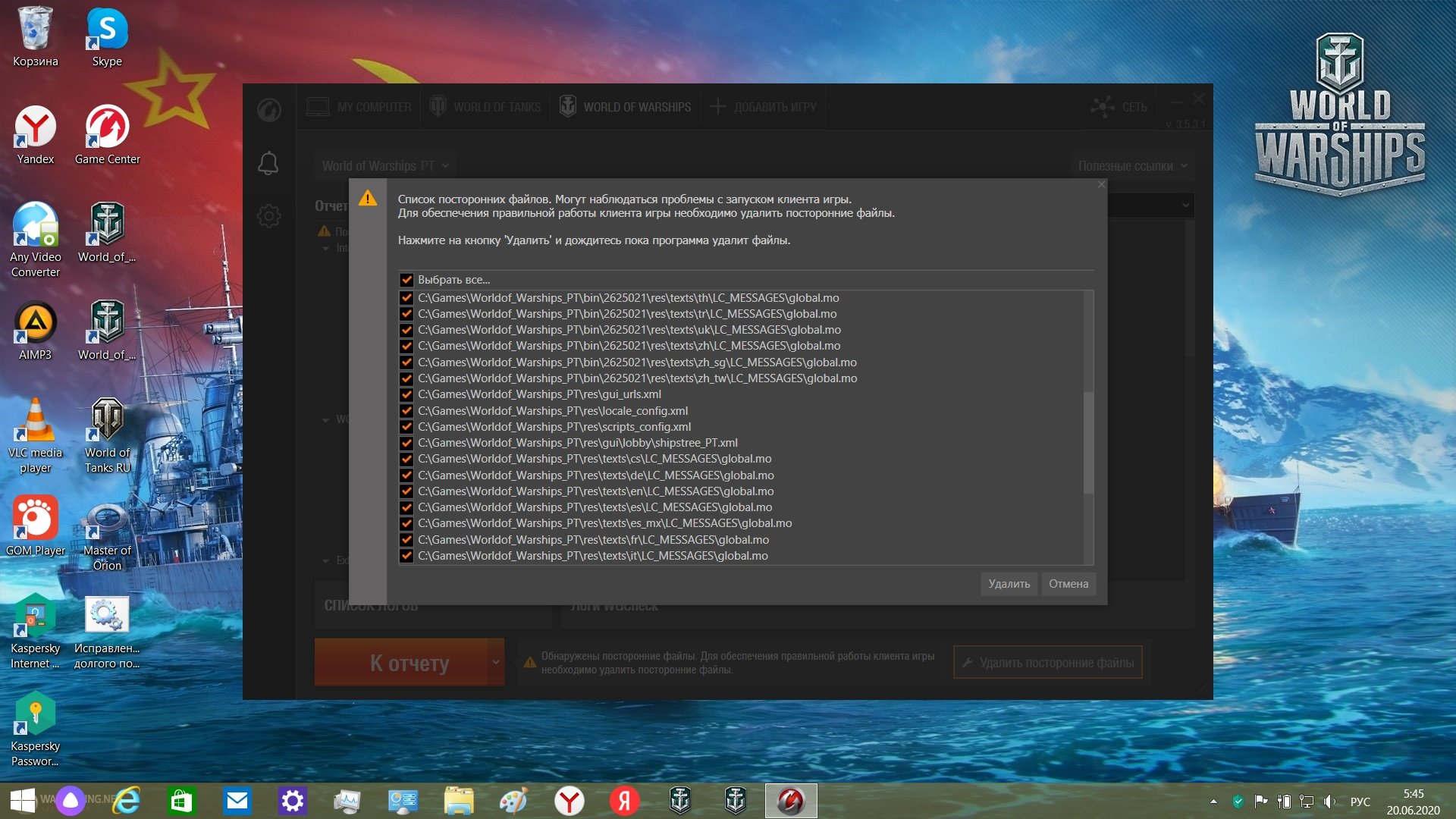
Task: Show hidden system tray icons
Action: (1213, 801)
